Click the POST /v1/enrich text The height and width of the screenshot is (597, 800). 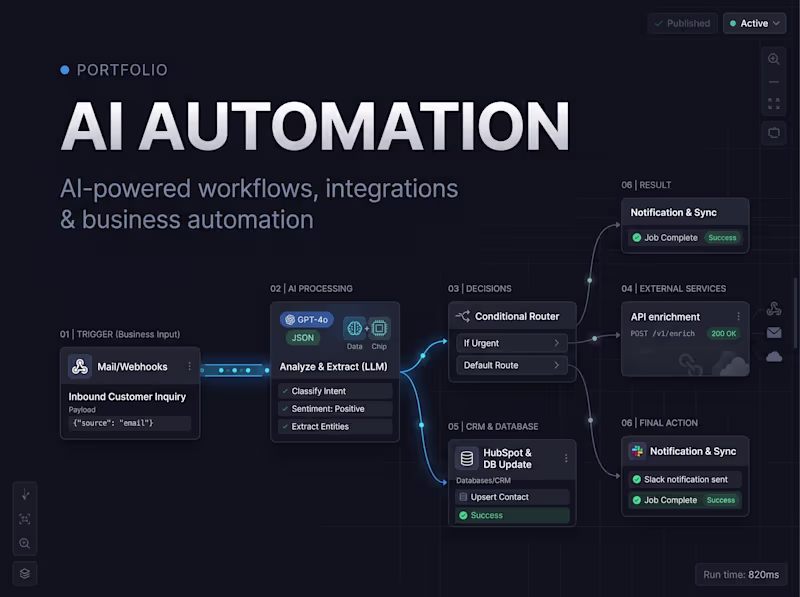(662, 334)
